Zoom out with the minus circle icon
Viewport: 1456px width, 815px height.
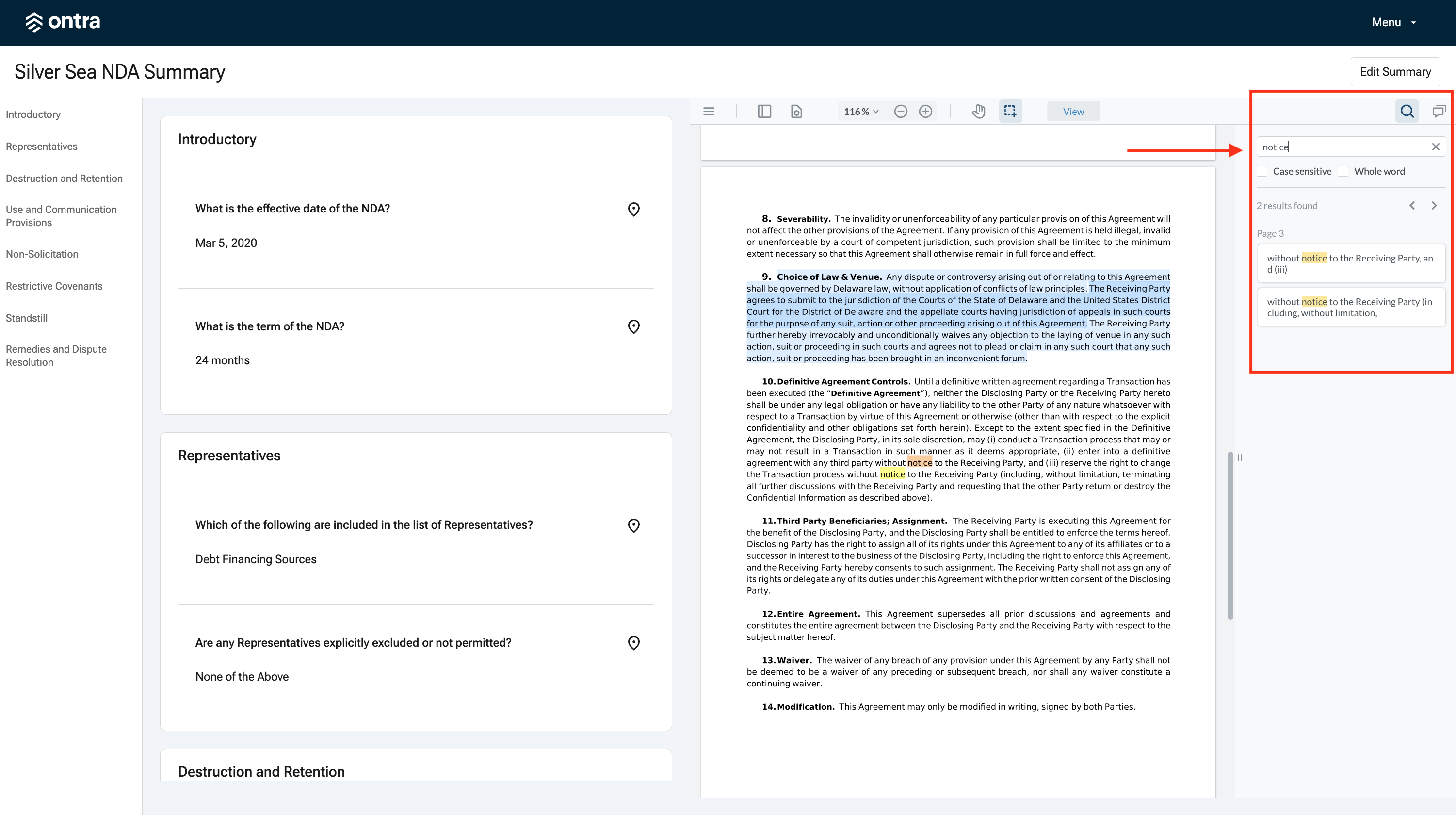901,112
